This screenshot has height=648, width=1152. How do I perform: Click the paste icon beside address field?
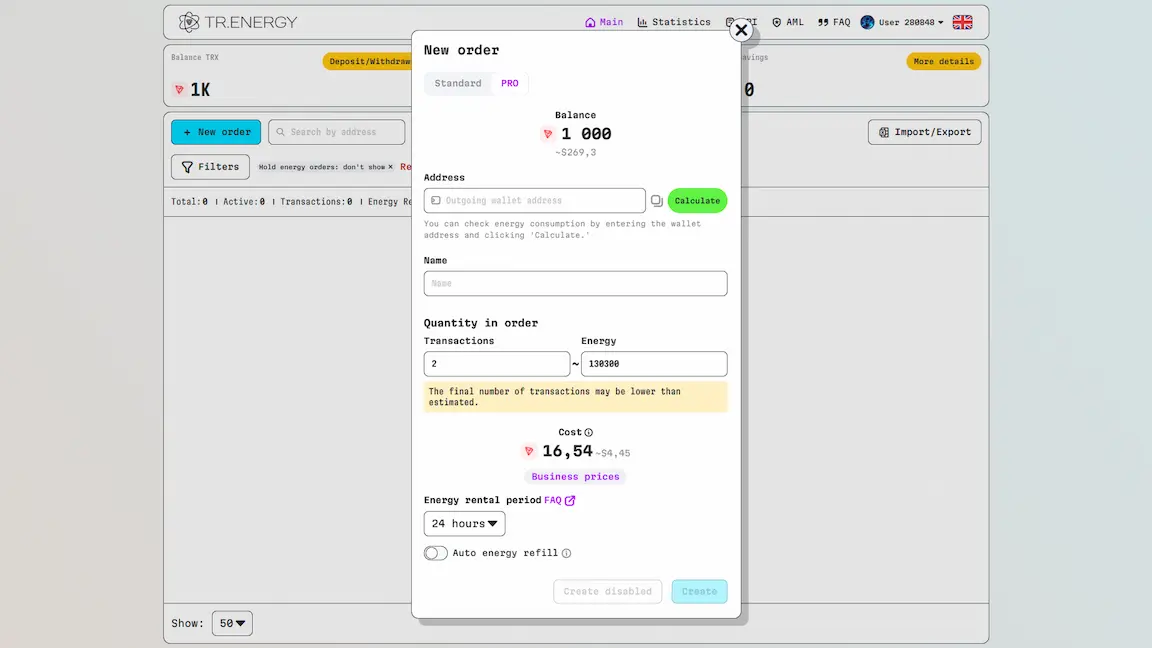657,201
